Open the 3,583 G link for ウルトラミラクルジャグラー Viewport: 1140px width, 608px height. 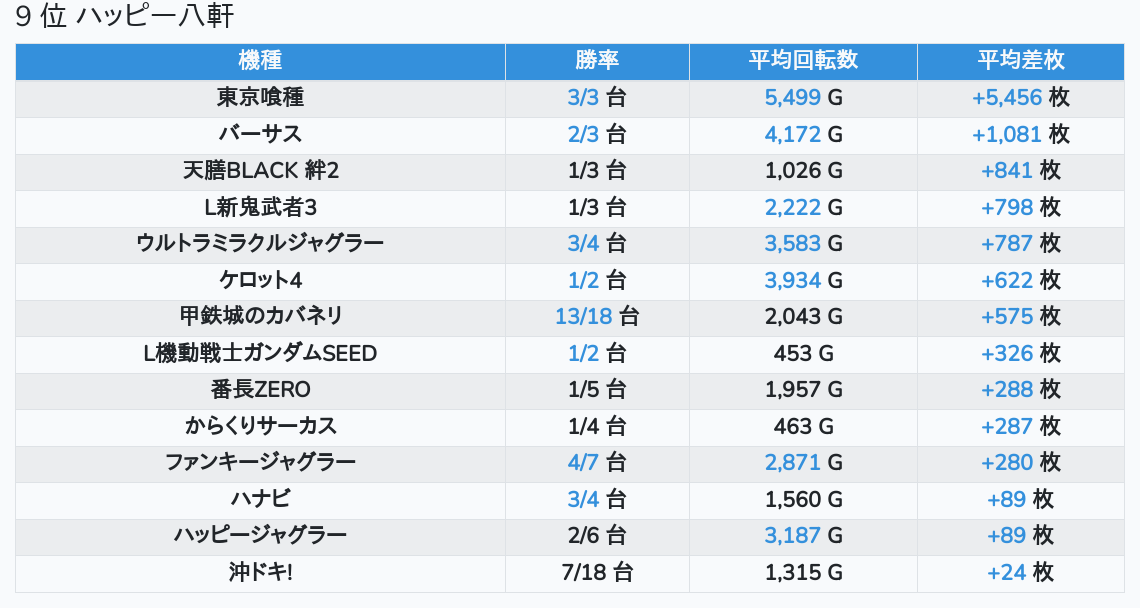pos(793,244)
